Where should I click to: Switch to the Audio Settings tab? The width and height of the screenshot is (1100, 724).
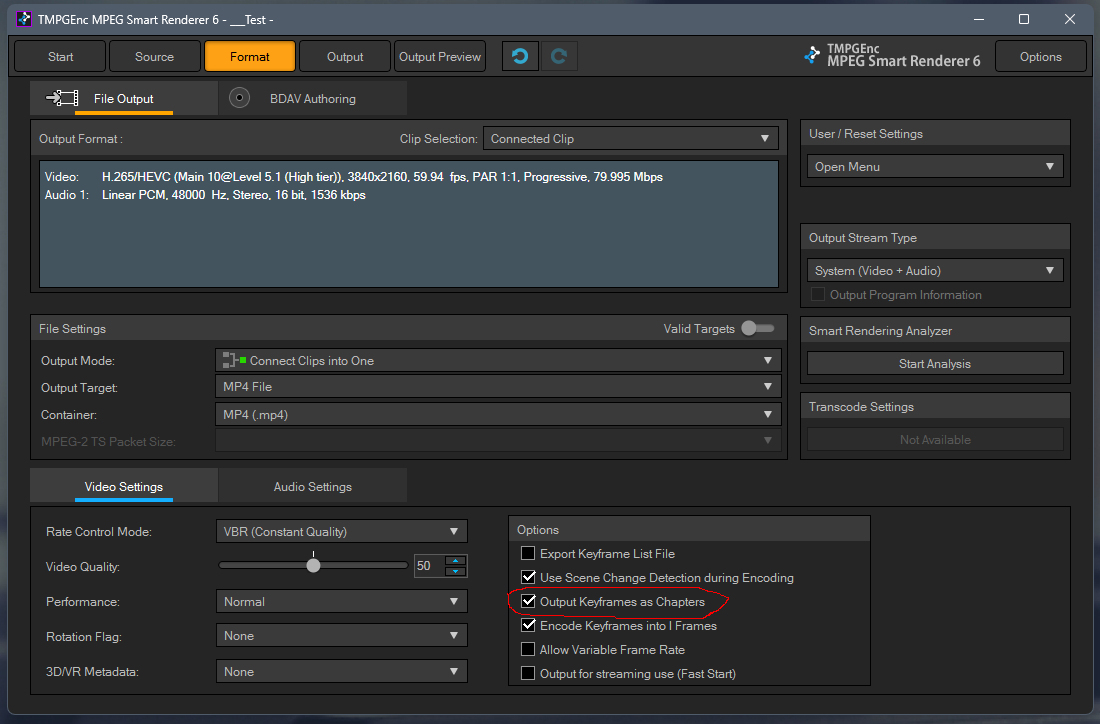point(312,487)
